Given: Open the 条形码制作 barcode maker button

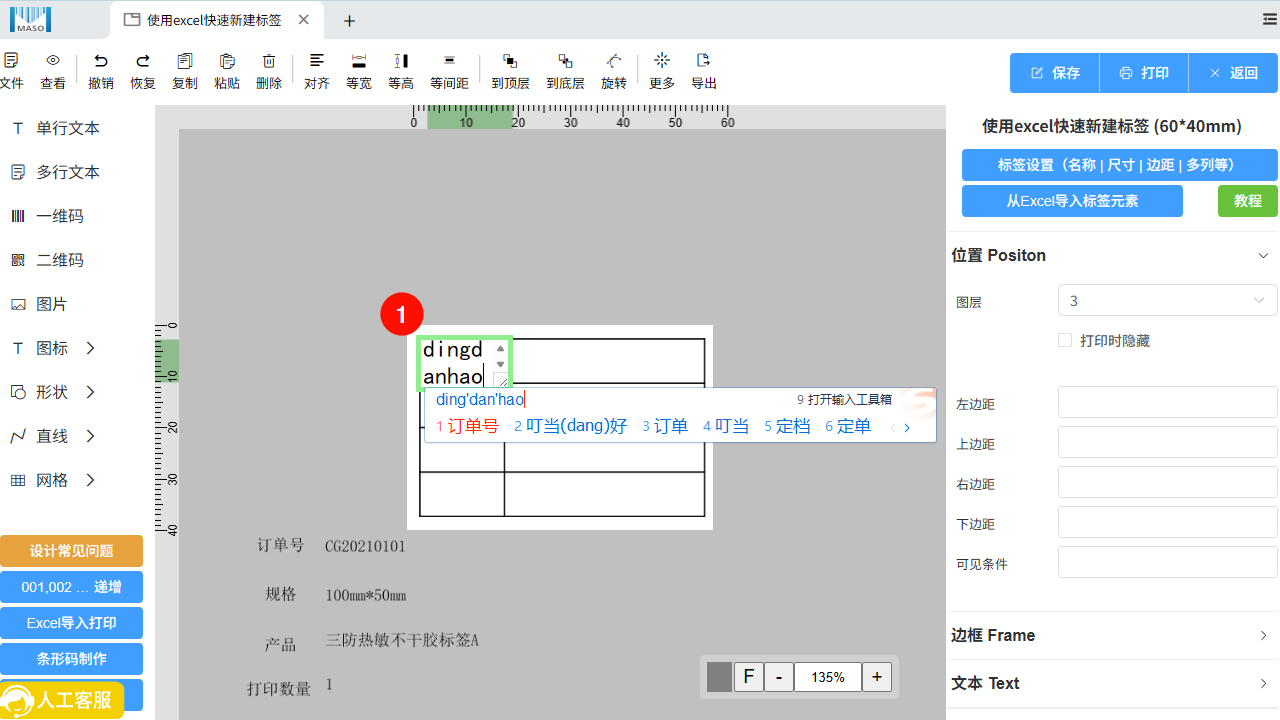Looking at the screenshot, I should 71,659.
